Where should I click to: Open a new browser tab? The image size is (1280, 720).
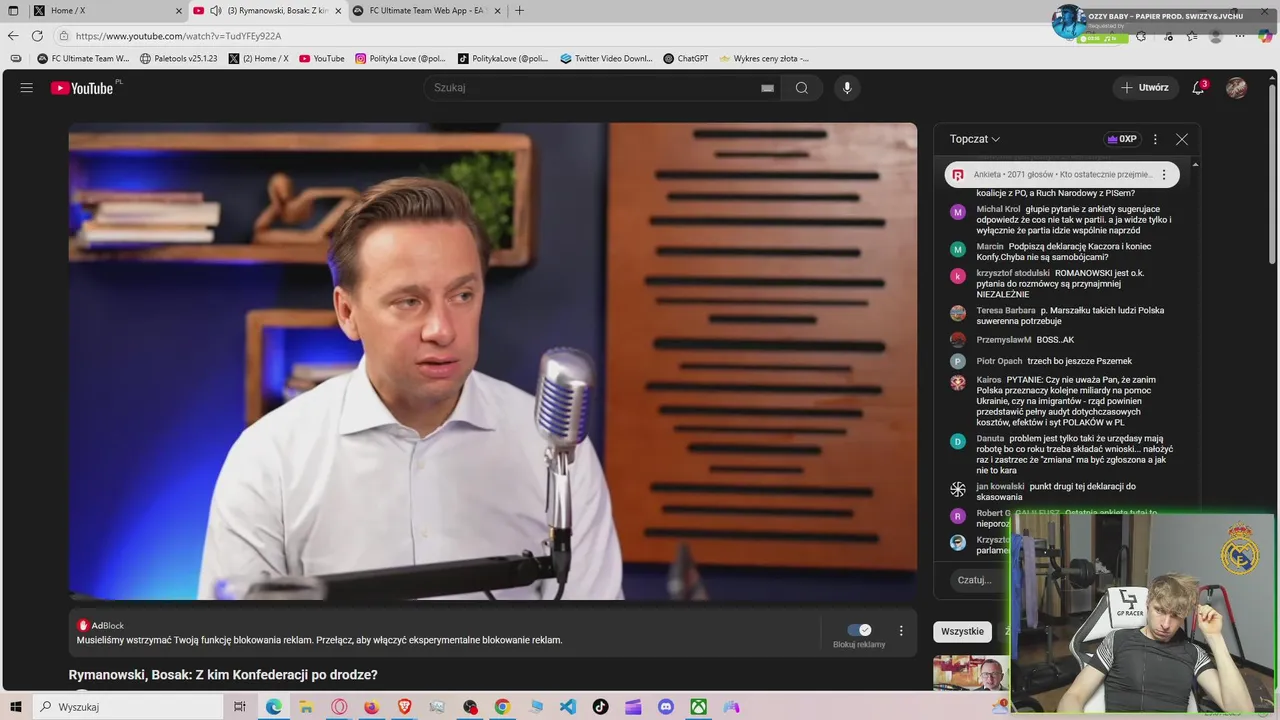tap(519, 11)
